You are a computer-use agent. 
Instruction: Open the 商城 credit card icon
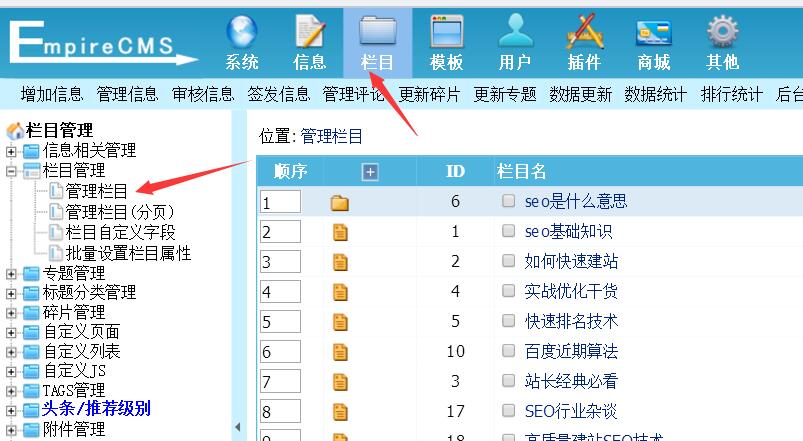pos(653,33)
